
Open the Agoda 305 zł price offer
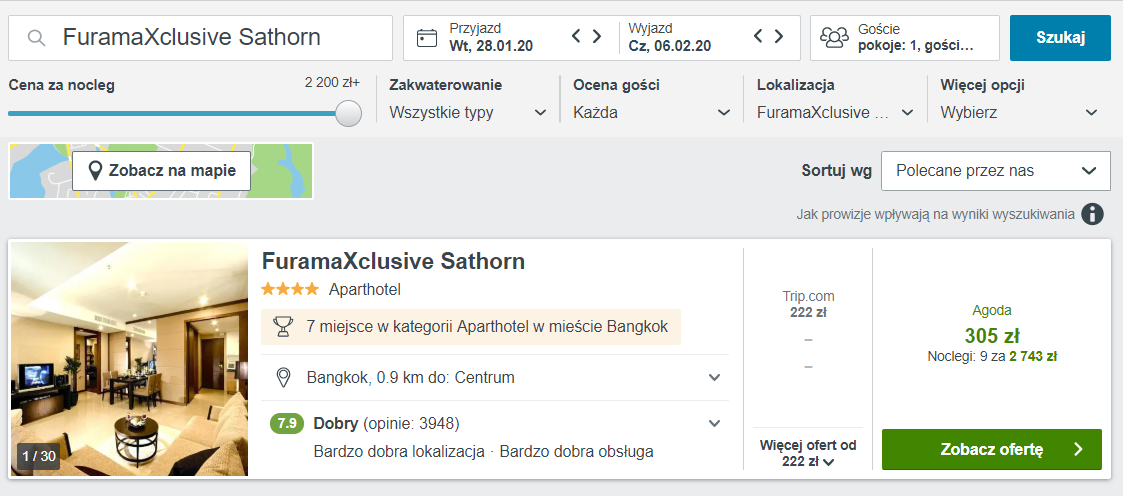point(992,335)
